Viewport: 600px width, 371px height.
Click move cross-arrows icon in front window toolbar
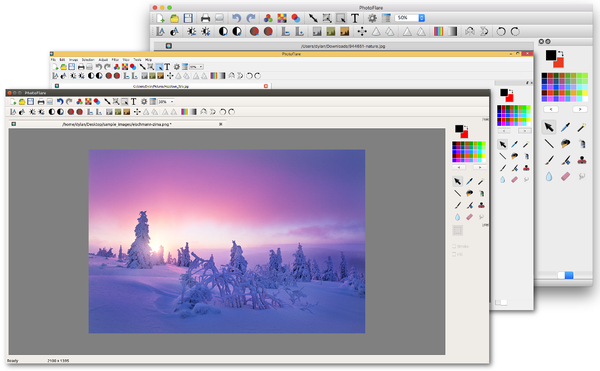coord(137,112)
